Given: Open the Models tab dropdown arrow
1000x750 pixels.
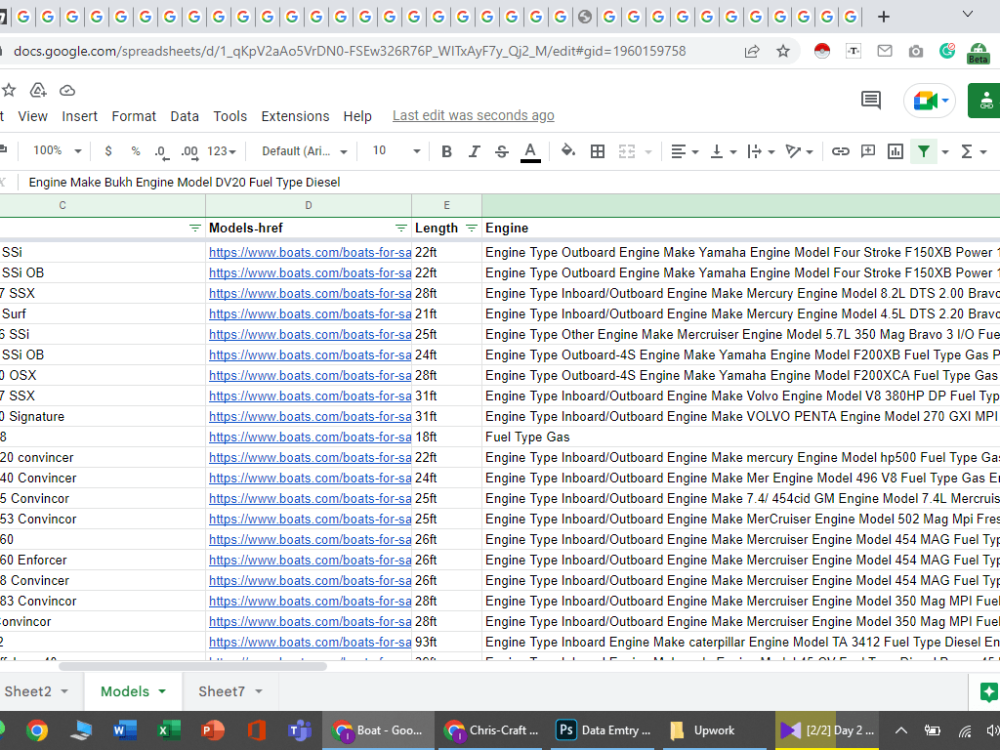Looking at the screenshot, I should 162,691.
